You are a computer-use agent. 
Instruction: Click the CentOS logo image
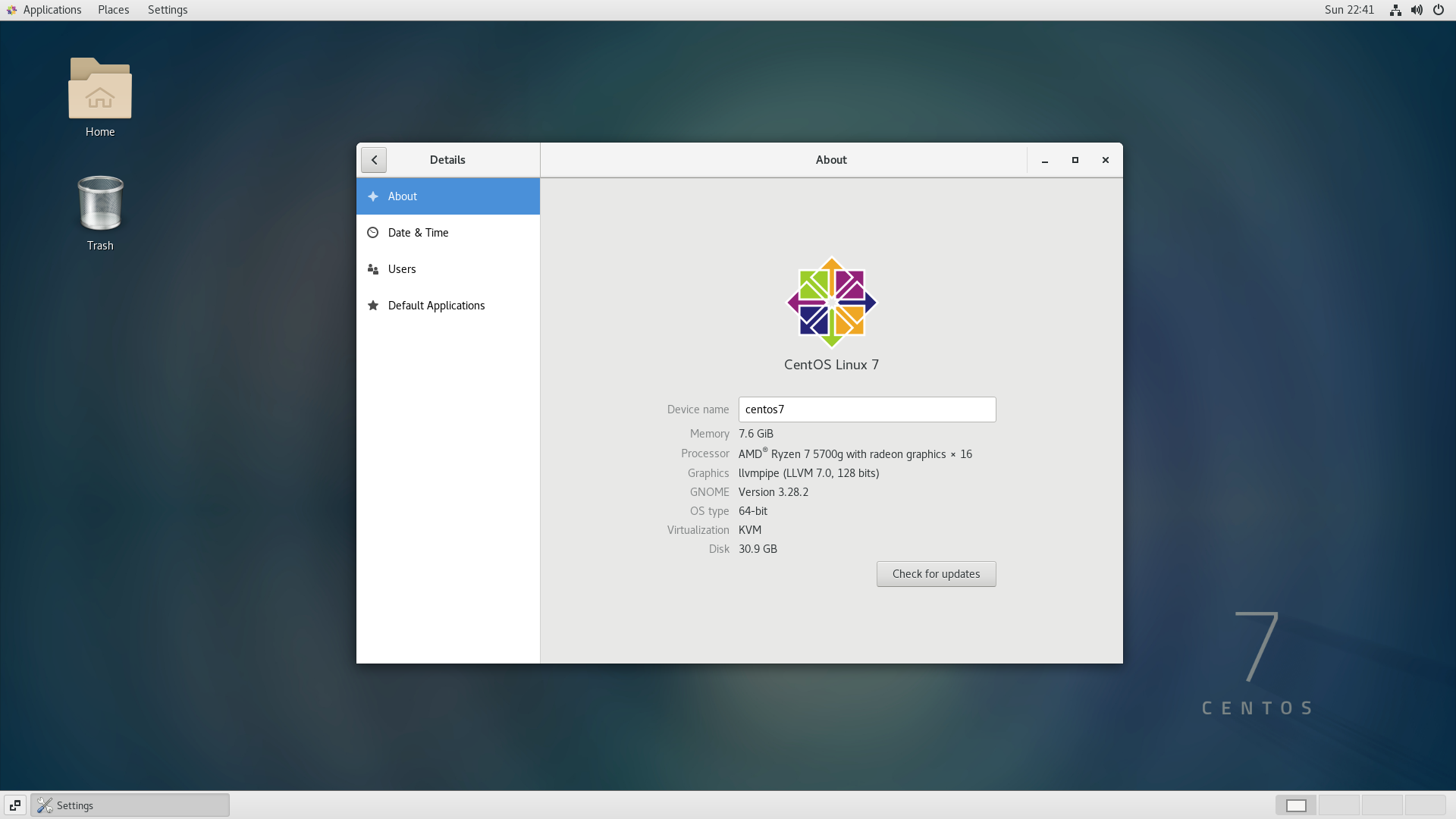tap(831, 302)
